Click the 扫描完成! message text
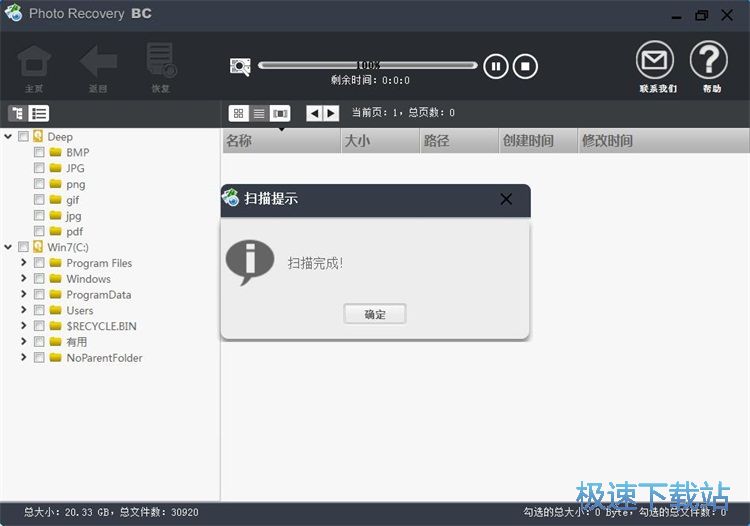The height and width of the screenshot is (526, 750). coord(315,263)
